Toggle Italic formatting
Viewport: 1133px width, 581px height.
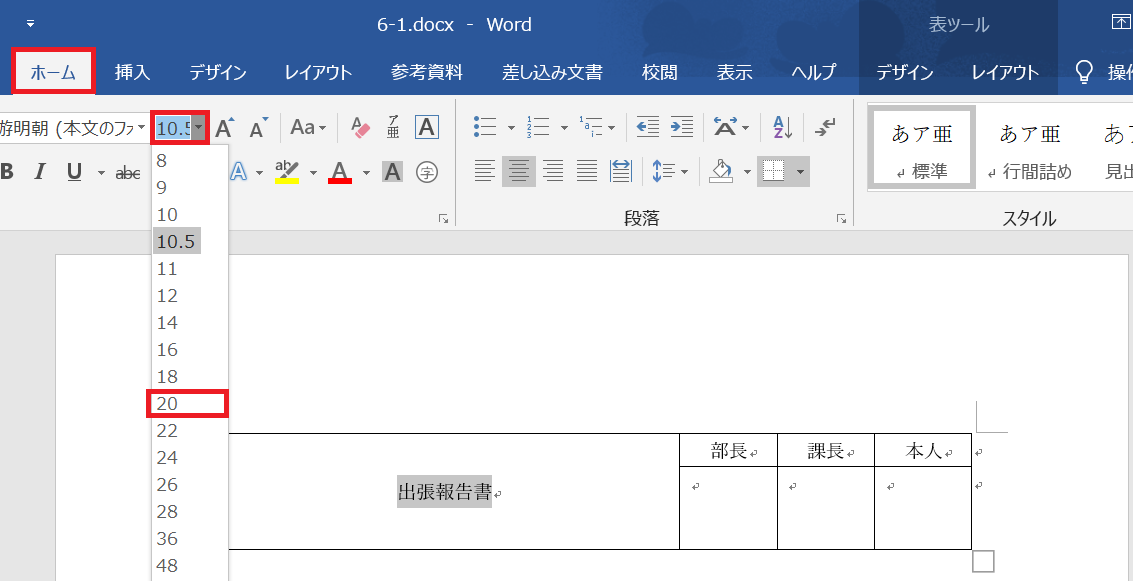(40, 173)
